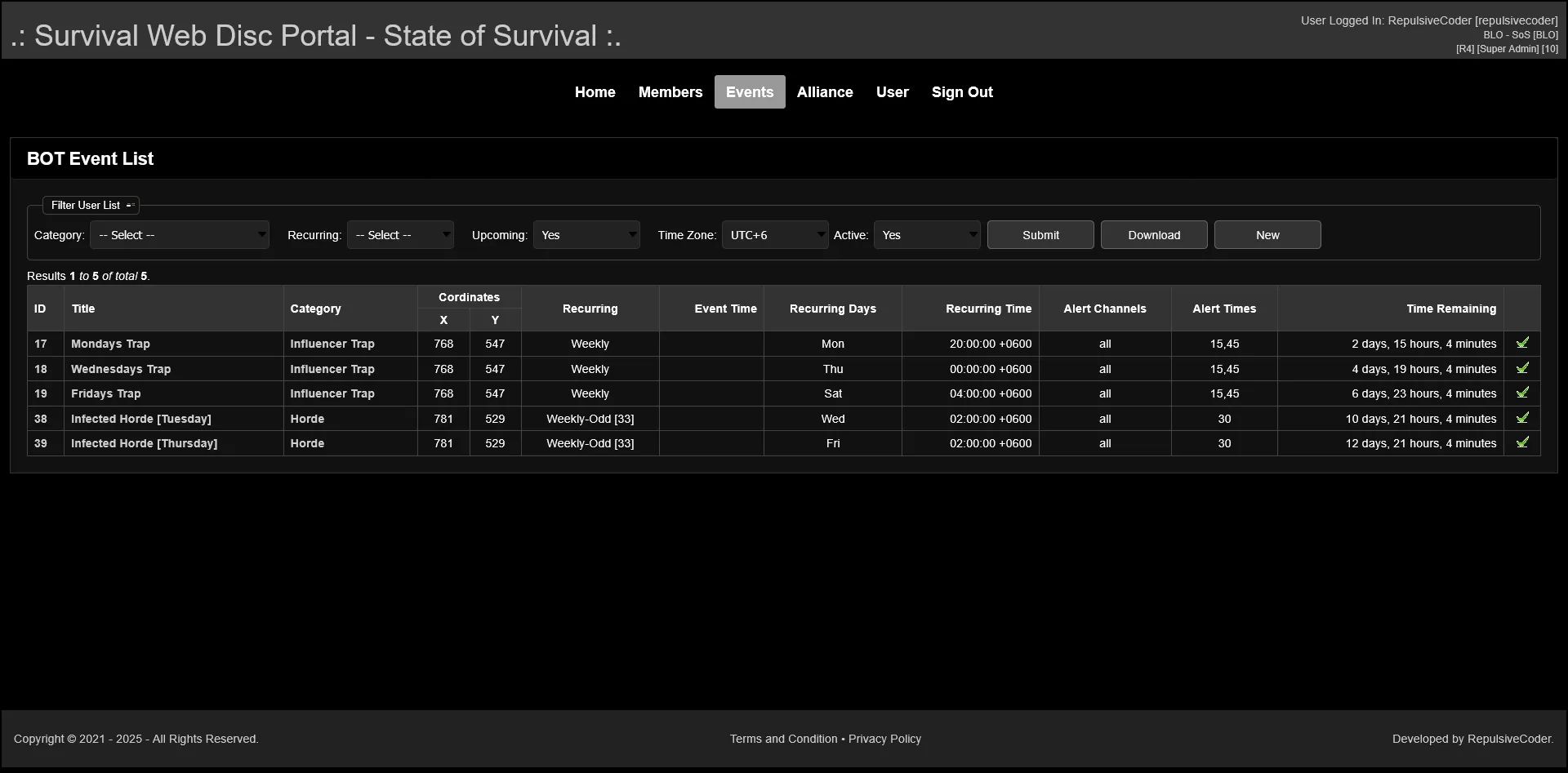
Task: Open the Alliance menu item
Action: coord(825,92)
